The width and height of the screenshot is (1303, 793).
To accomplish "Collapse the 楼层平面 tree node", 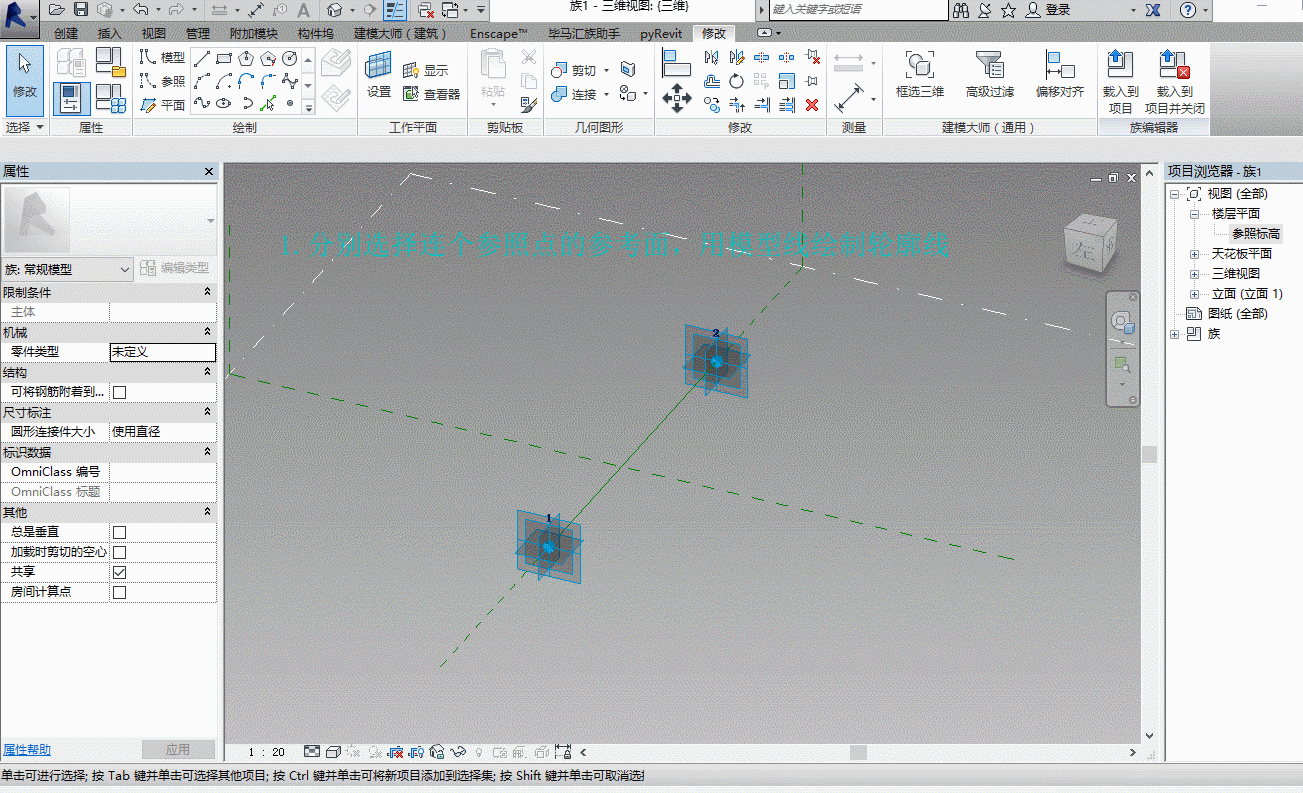I will [1194, 214].
